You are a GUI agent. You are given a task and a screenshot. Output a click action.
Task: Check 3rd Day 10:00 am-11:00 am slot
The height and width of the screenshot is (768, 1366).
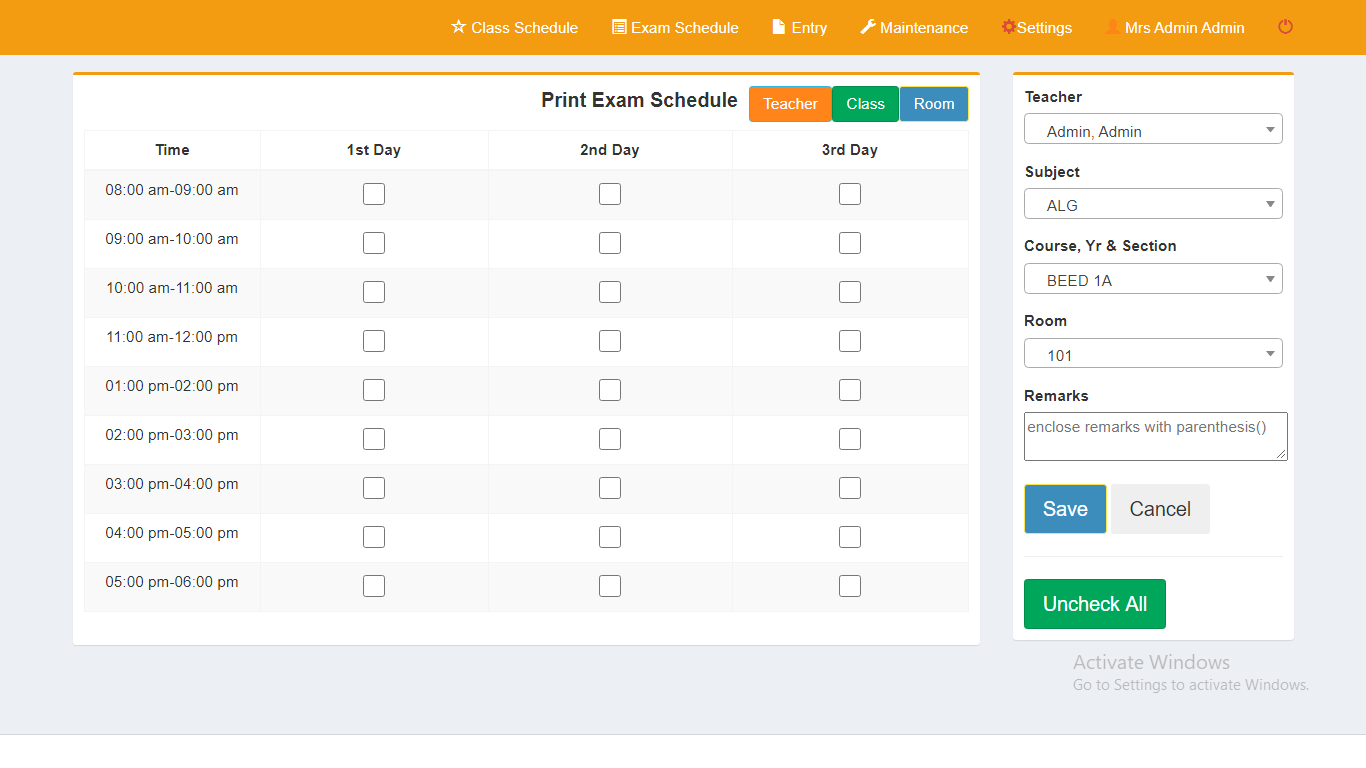[x=850, y=292]
